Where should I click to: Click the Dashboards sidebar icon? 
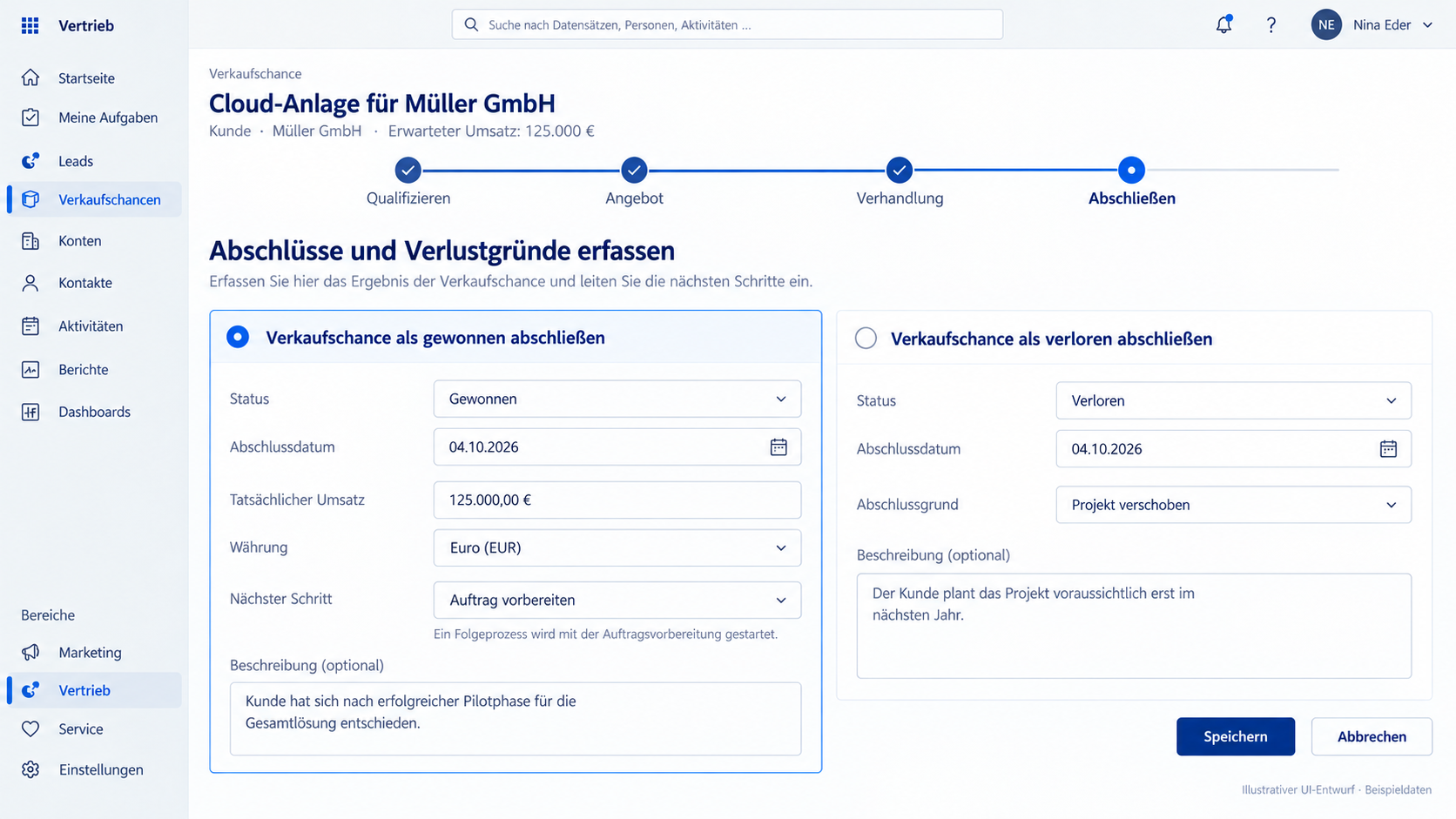pyautogui.click(x=30, y=412)
